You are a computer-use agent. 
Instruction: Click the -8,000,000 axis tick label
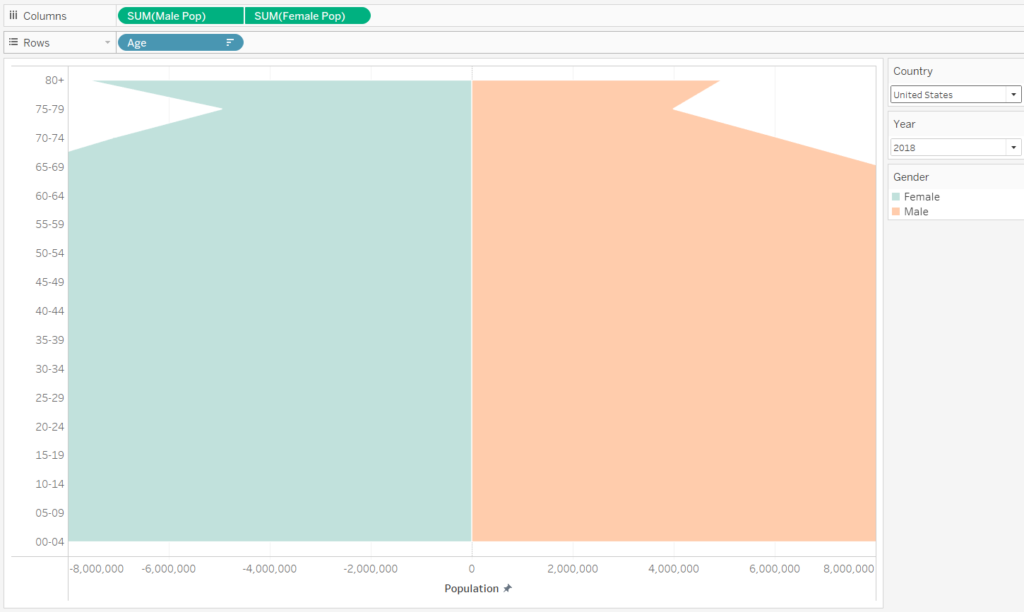point(97,569)
